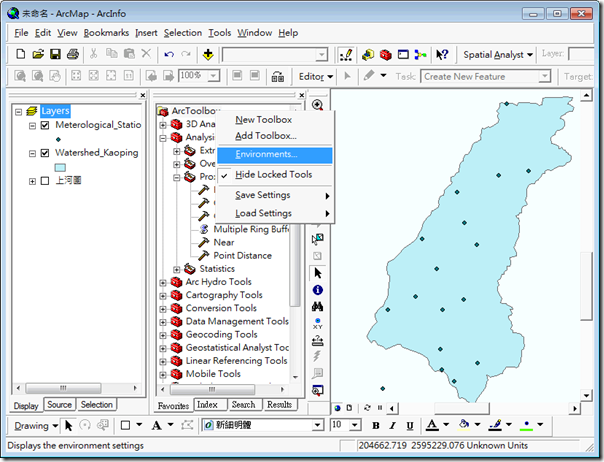Screen dimensions: 604x462
Task: Click the Underline formatting icon
Action: [x=409, y=425]
